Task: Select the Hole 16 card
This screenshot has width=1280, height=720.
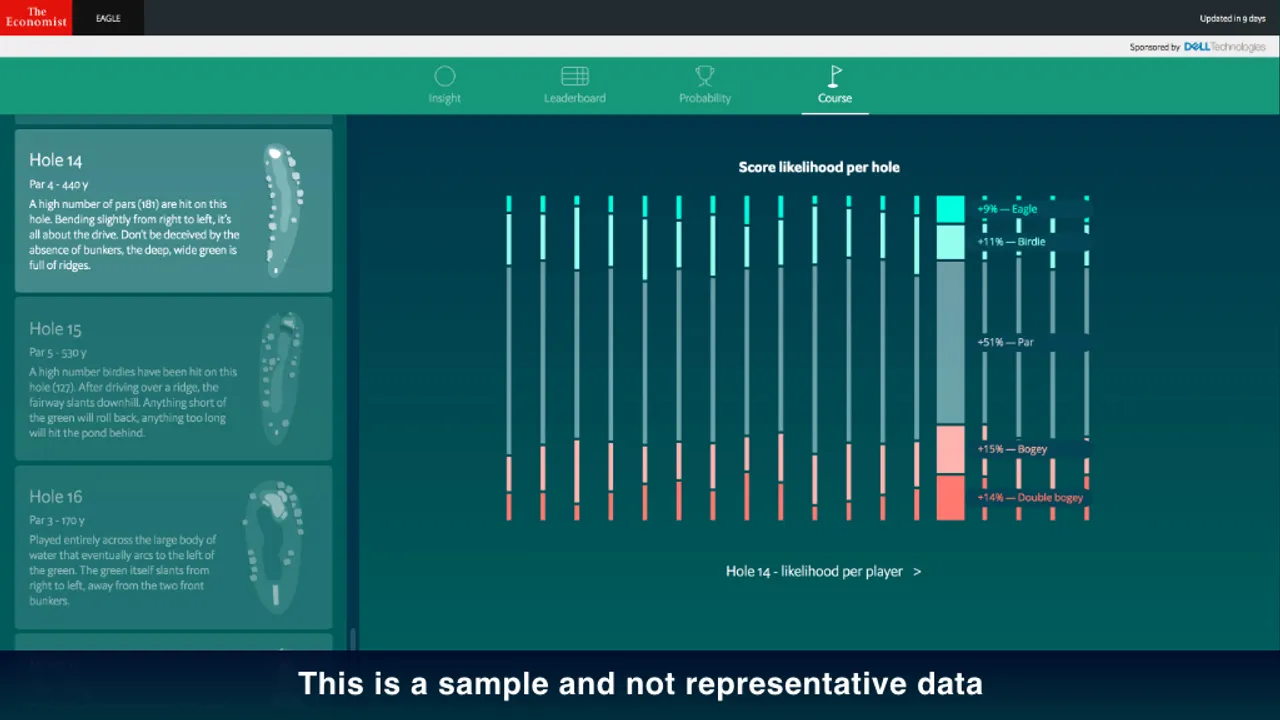Action: click(174, 547)
